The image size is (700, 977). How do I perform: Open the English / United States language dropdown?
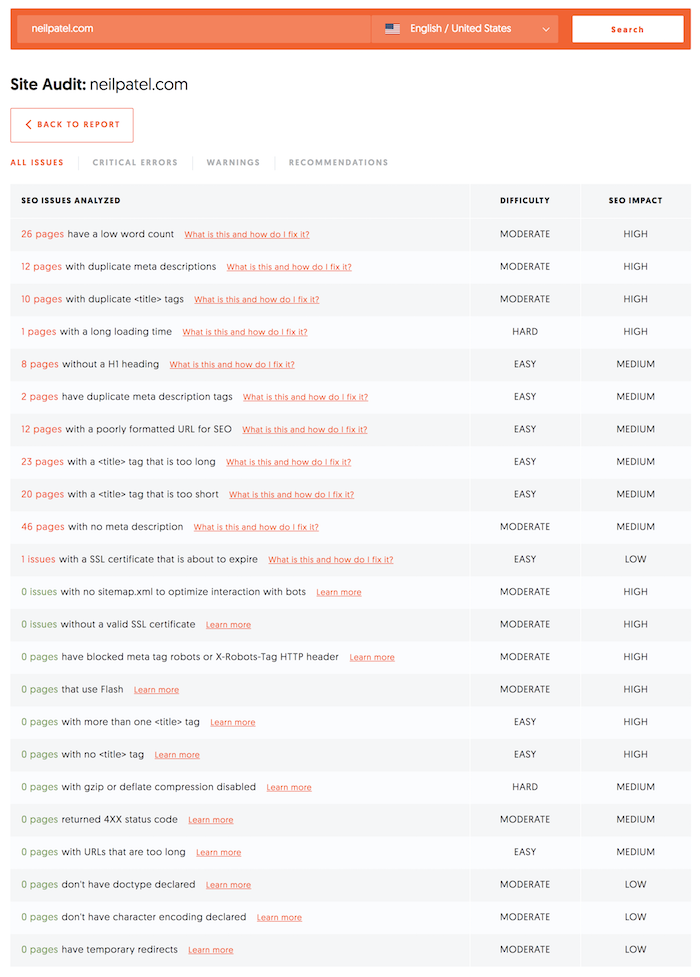[465, 29]
